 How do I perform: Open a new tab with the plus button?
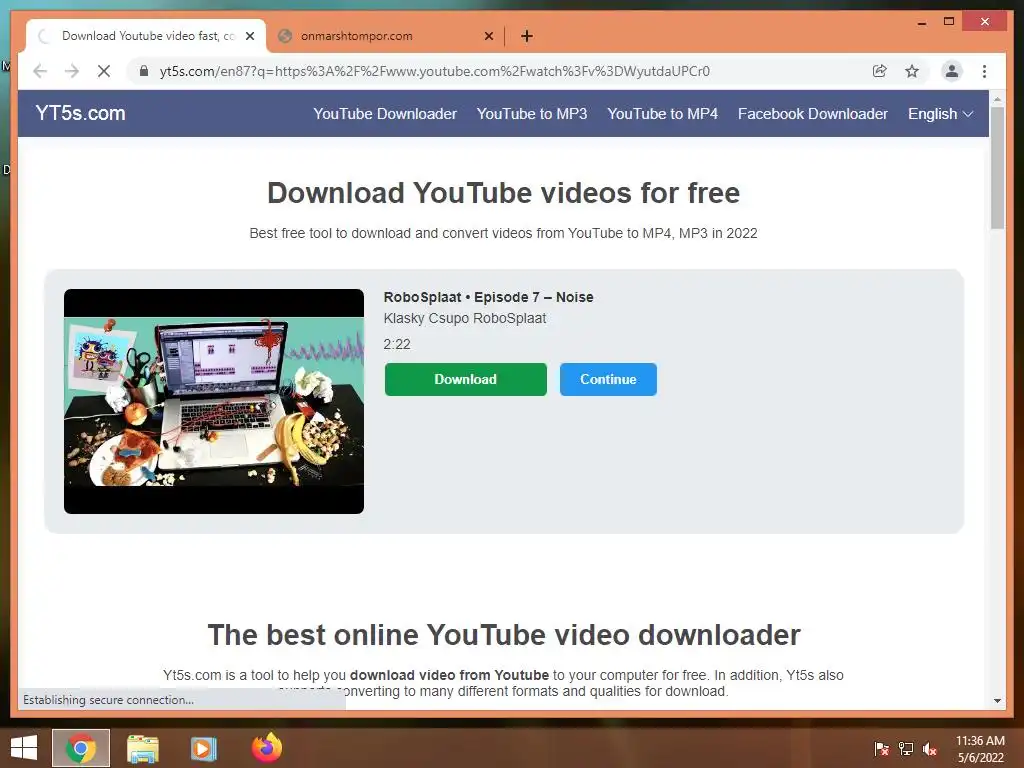tap(527, 36)
